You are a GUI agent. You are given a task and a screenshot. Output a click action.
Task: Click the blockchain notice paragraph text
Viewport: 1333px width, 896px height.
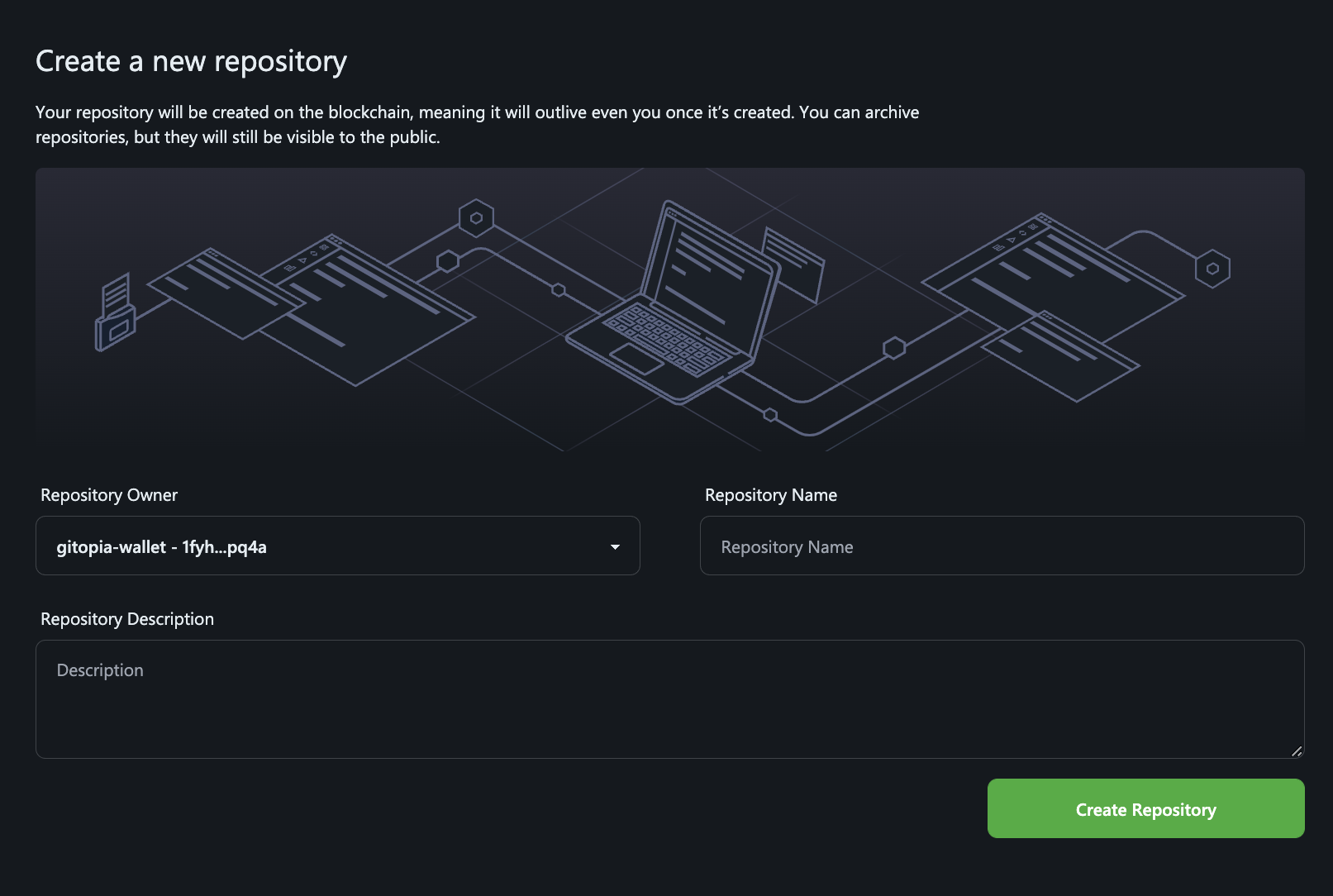click(x=478, y=125)
